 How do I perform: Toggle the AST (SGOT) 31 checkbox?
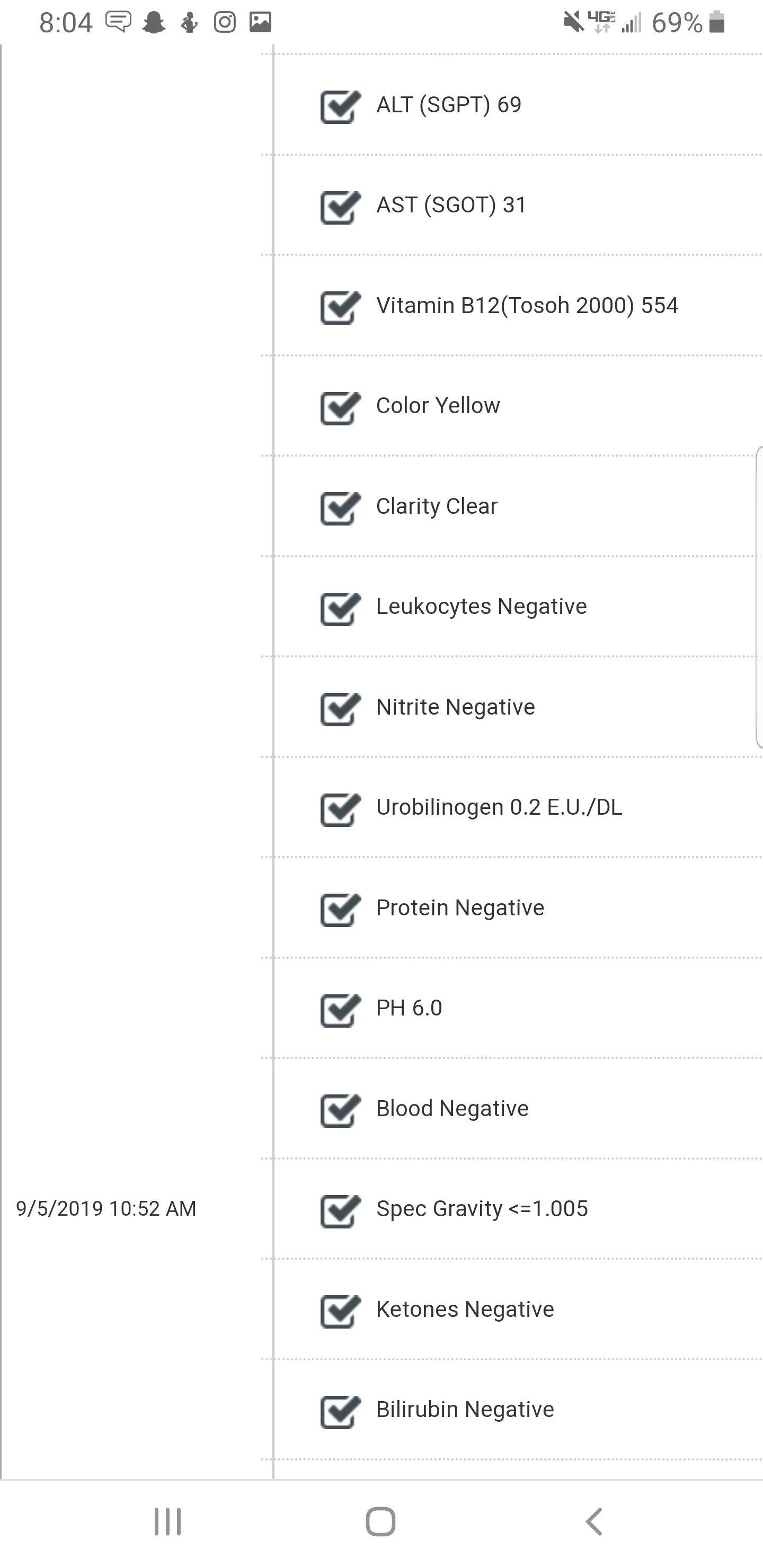pos(340,207)
